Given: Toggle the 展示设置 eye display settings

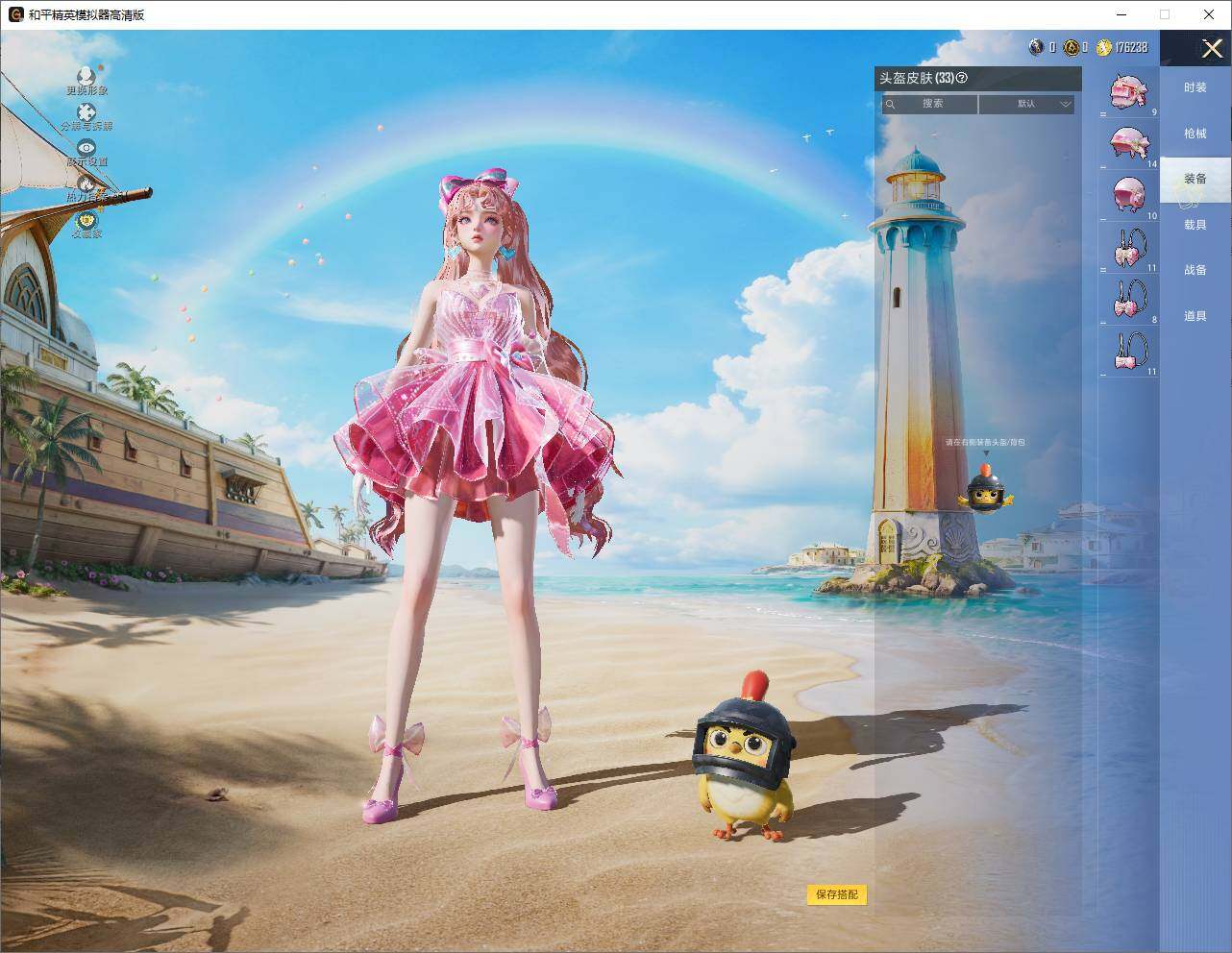Looking at the screenshot, I should pos(86,148).
